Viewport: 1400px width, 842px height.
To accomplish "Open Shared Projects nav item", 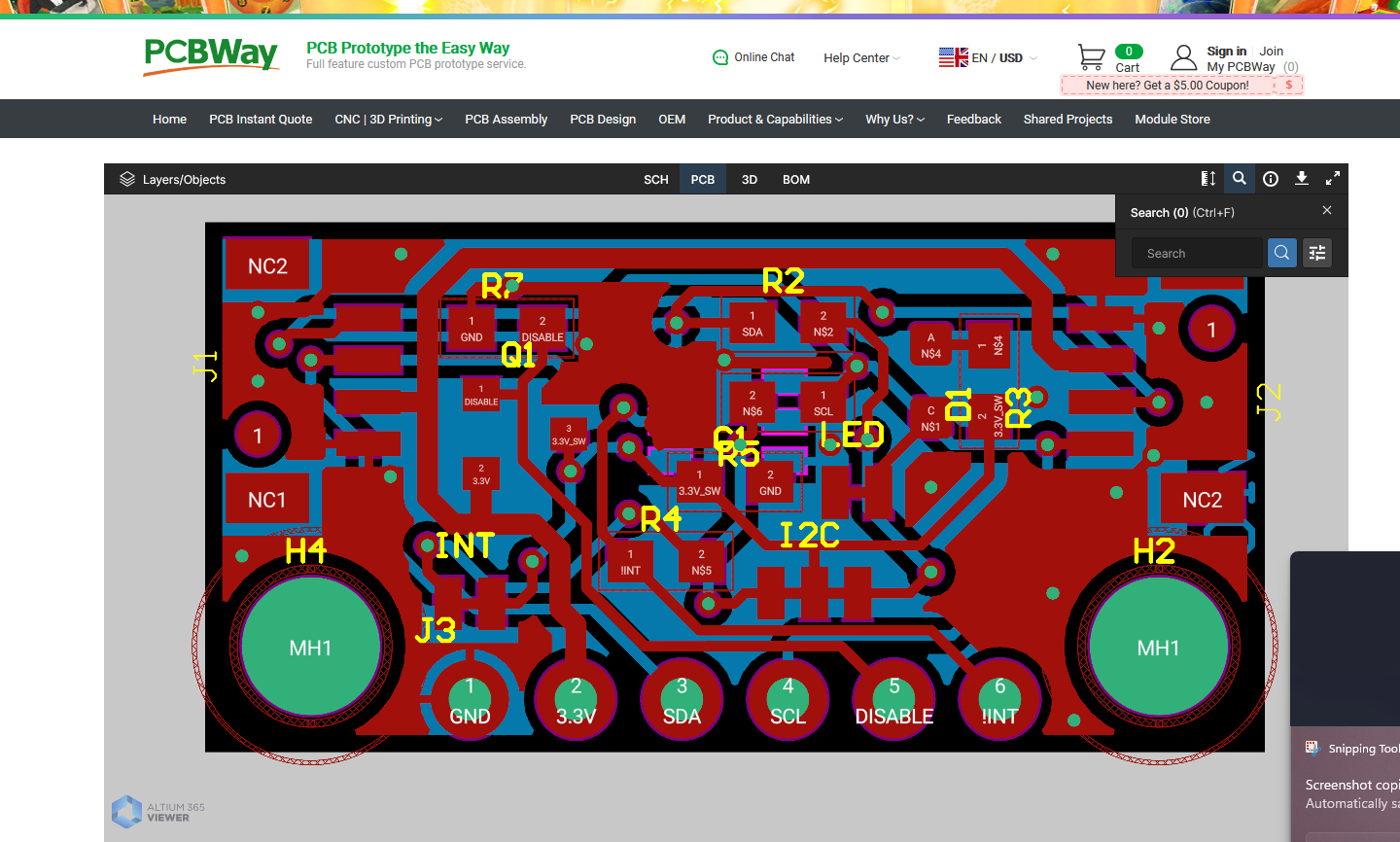I will point(1067,119).
